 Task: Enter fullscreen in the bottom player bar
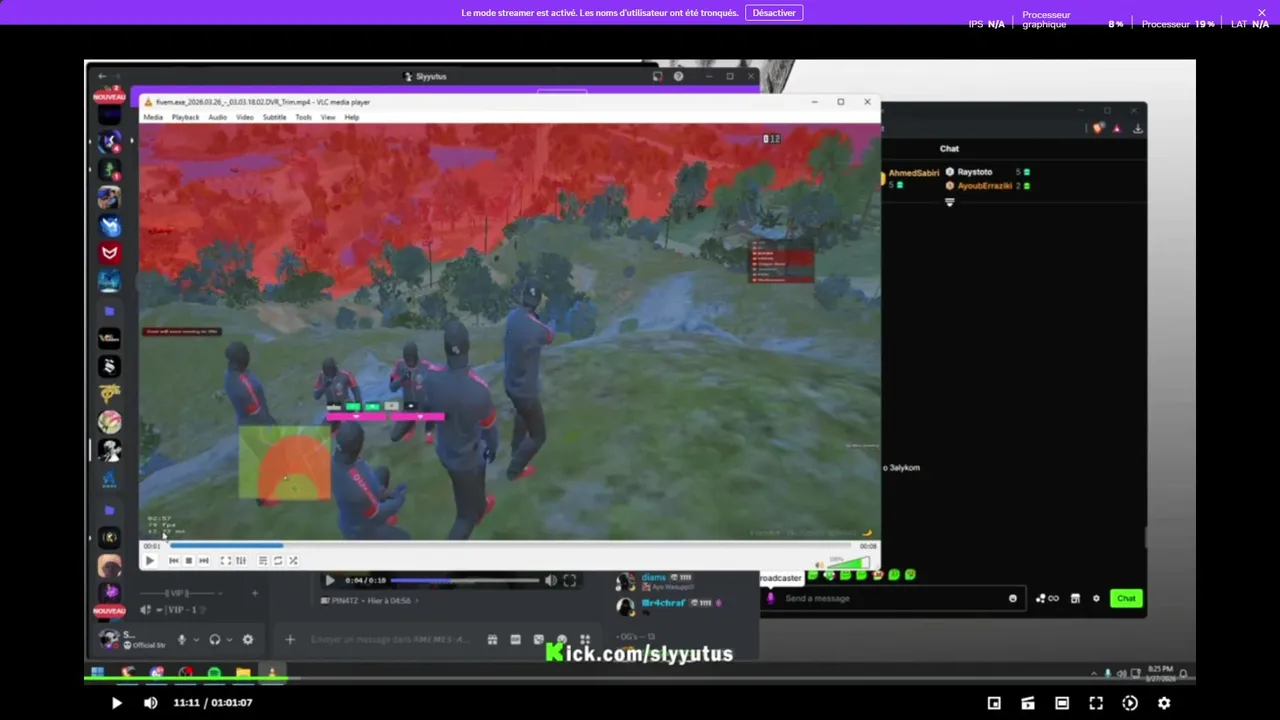click(1096, 703)
